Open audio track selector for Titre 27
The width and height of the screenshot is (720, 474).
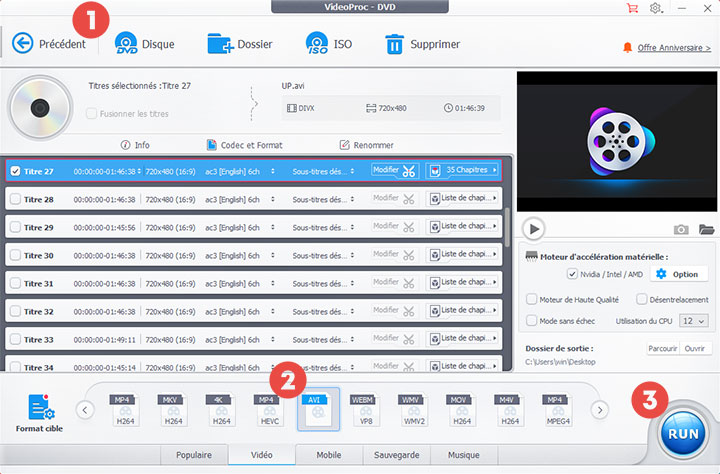(x=273, y=171)
